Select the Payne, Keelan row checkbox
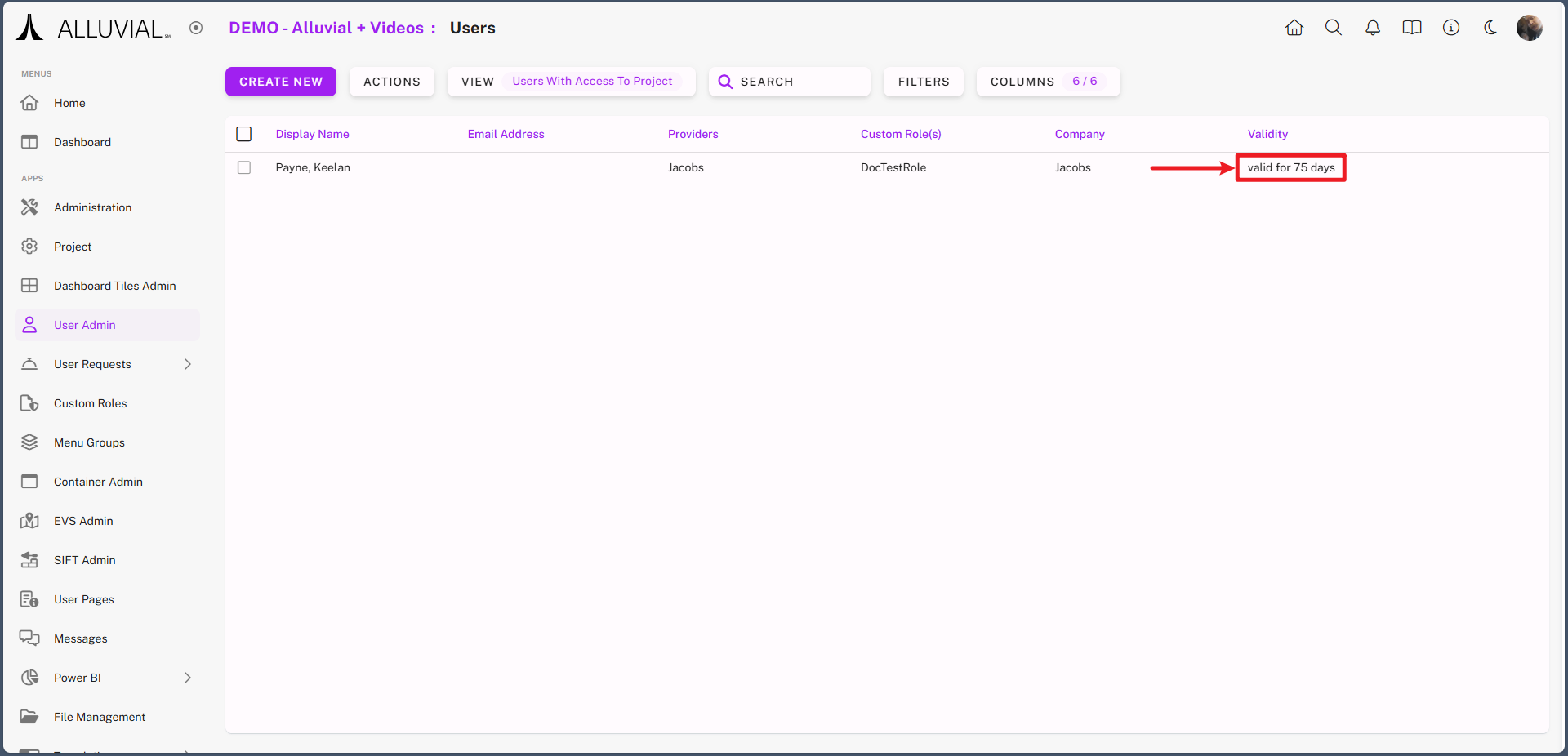 click(x=244, y=167)
